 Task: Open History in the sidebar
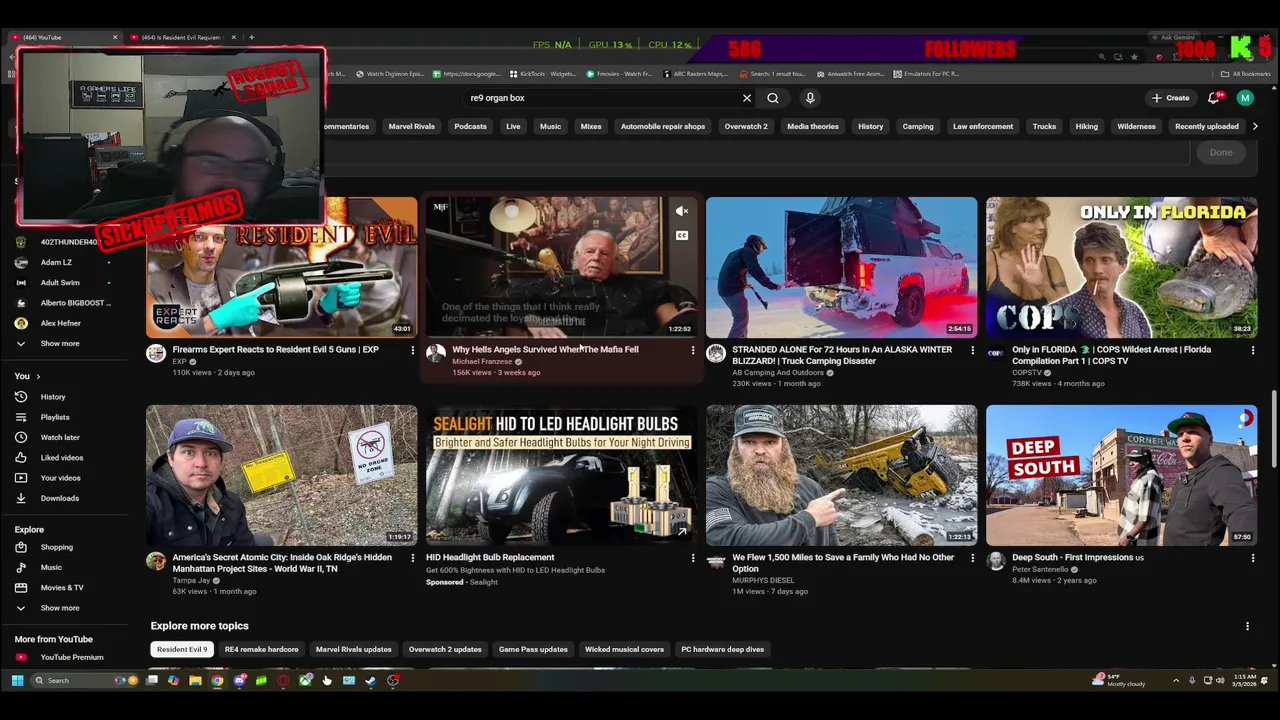coord(53,397)
